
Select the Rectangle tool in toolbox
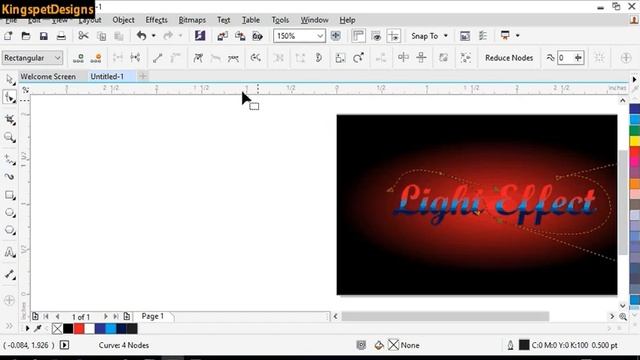10,195
